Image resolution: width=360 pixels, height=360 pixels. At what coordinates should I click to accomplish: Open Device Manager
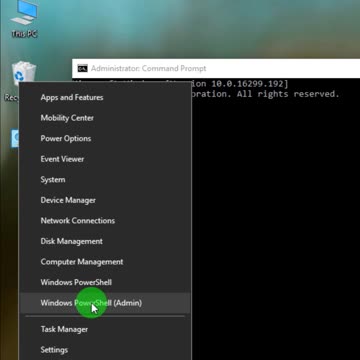coord(105,200)
